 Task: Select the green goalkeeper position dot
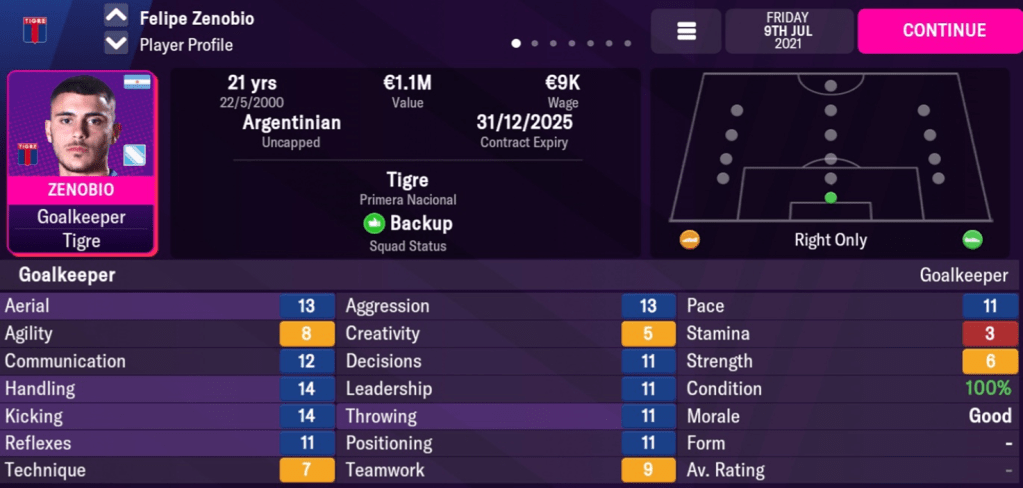click(x=830, y=197)
